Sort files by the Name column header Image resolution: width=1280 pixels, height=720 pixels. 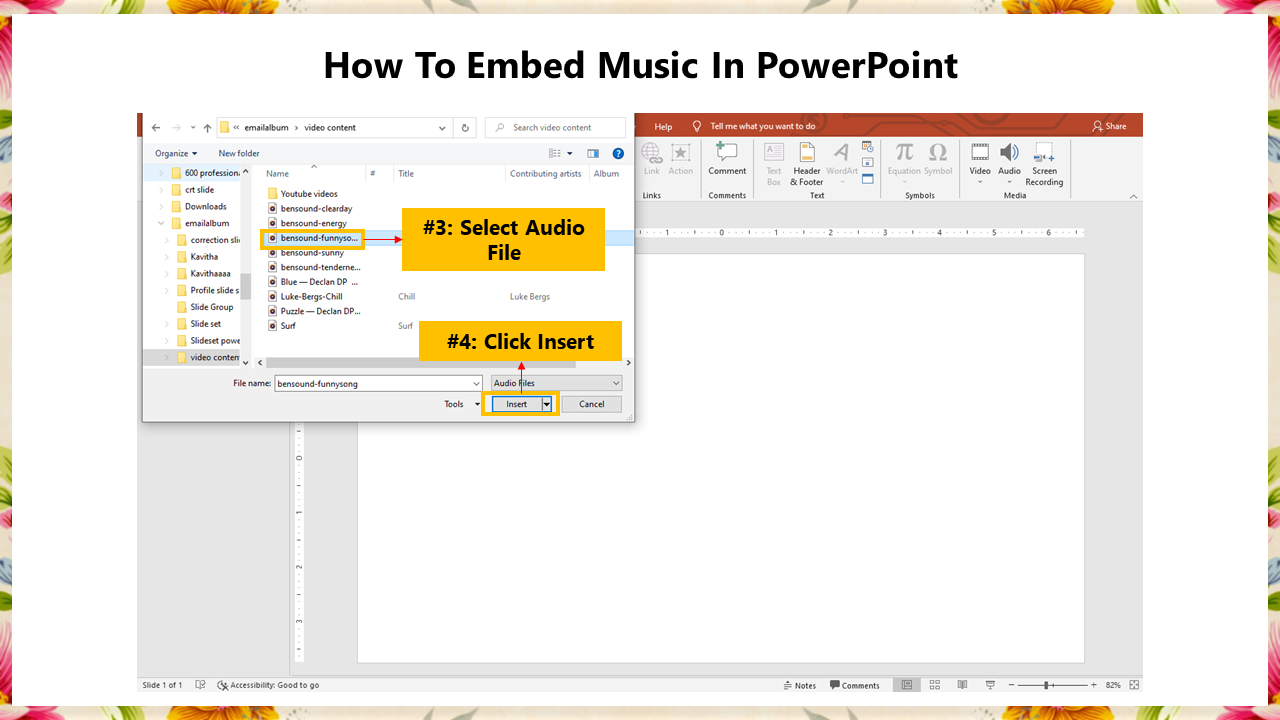coord(277,173)
